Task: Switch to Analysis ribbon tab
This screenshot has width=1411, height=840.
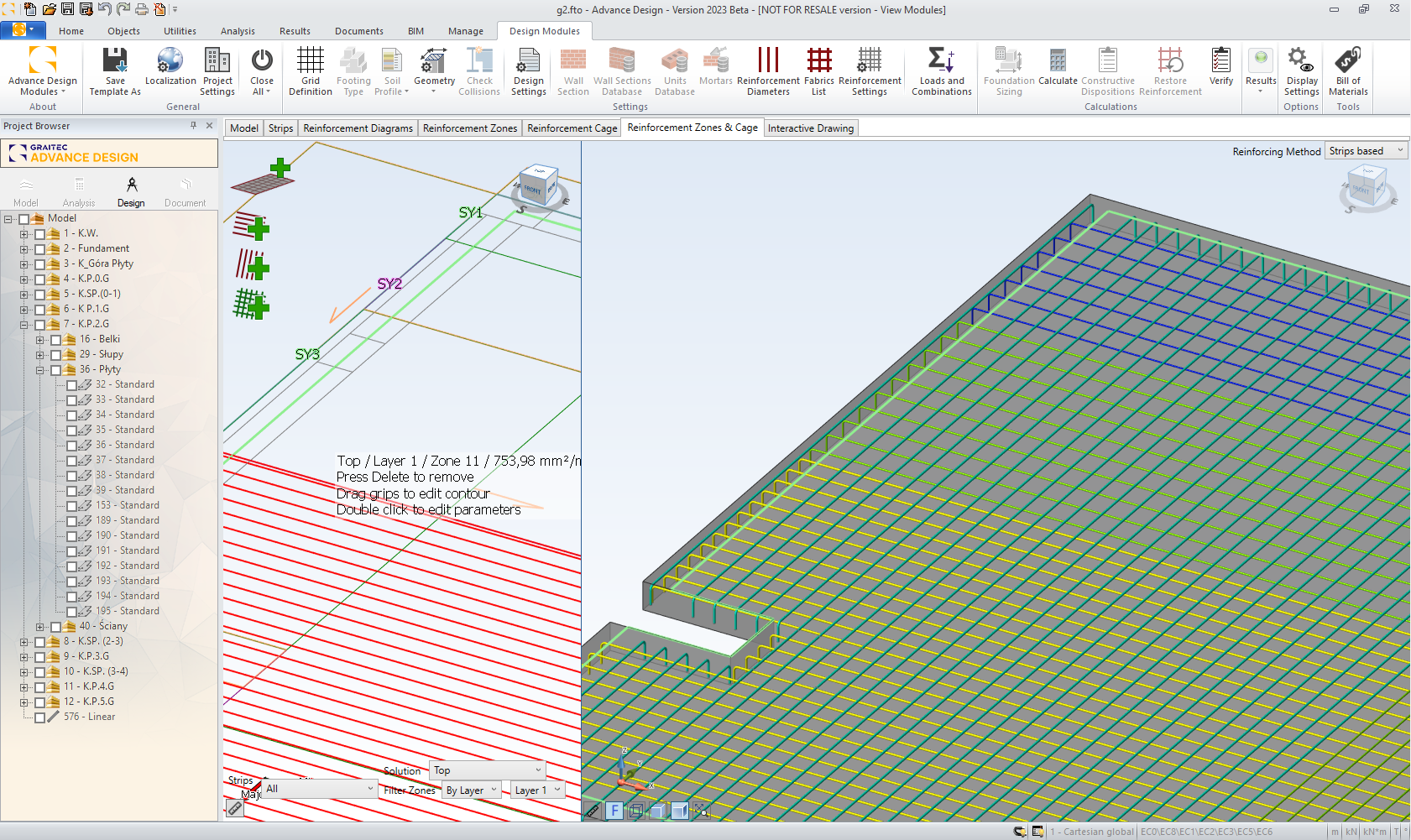Action: (x=238, y=31)
